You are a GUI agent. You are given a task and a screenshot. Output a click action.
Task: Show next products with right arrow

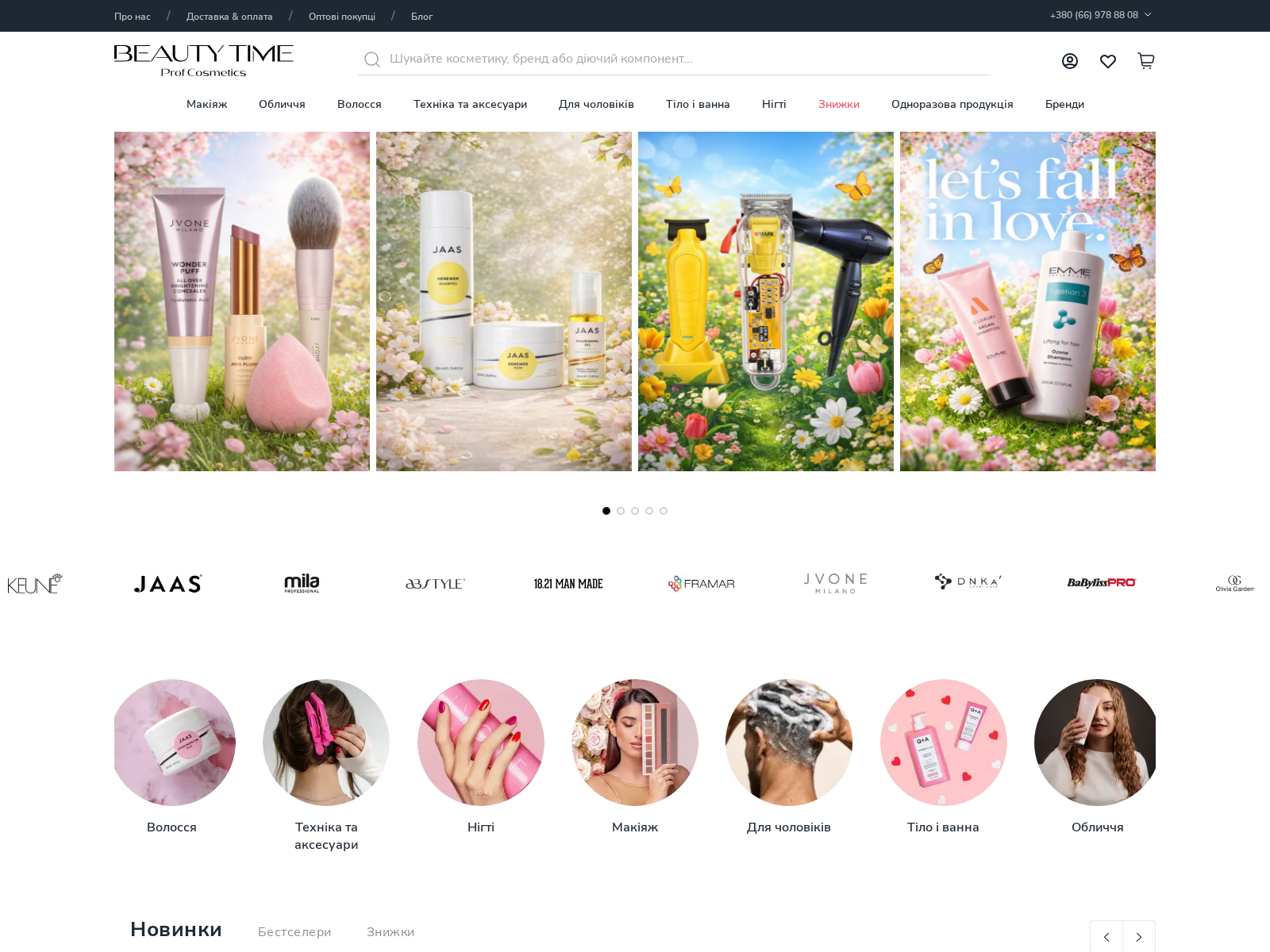pos(1139,937)
